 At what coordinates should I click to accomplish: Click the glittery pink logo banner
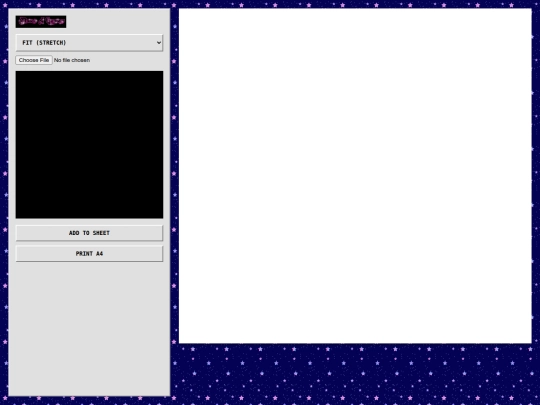tap(41, 22)
